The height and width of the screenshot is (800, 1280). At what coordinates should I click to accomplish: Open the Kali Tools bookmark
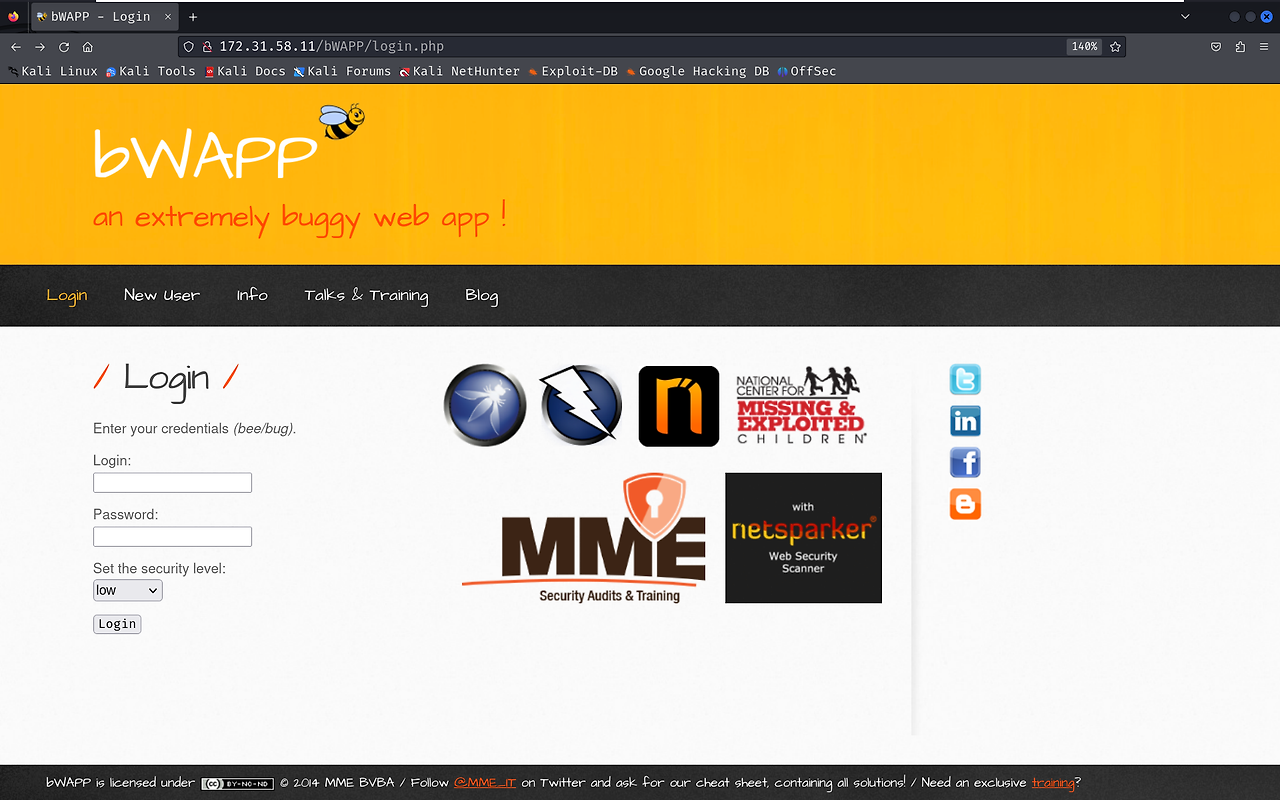[x=150, y=71]
